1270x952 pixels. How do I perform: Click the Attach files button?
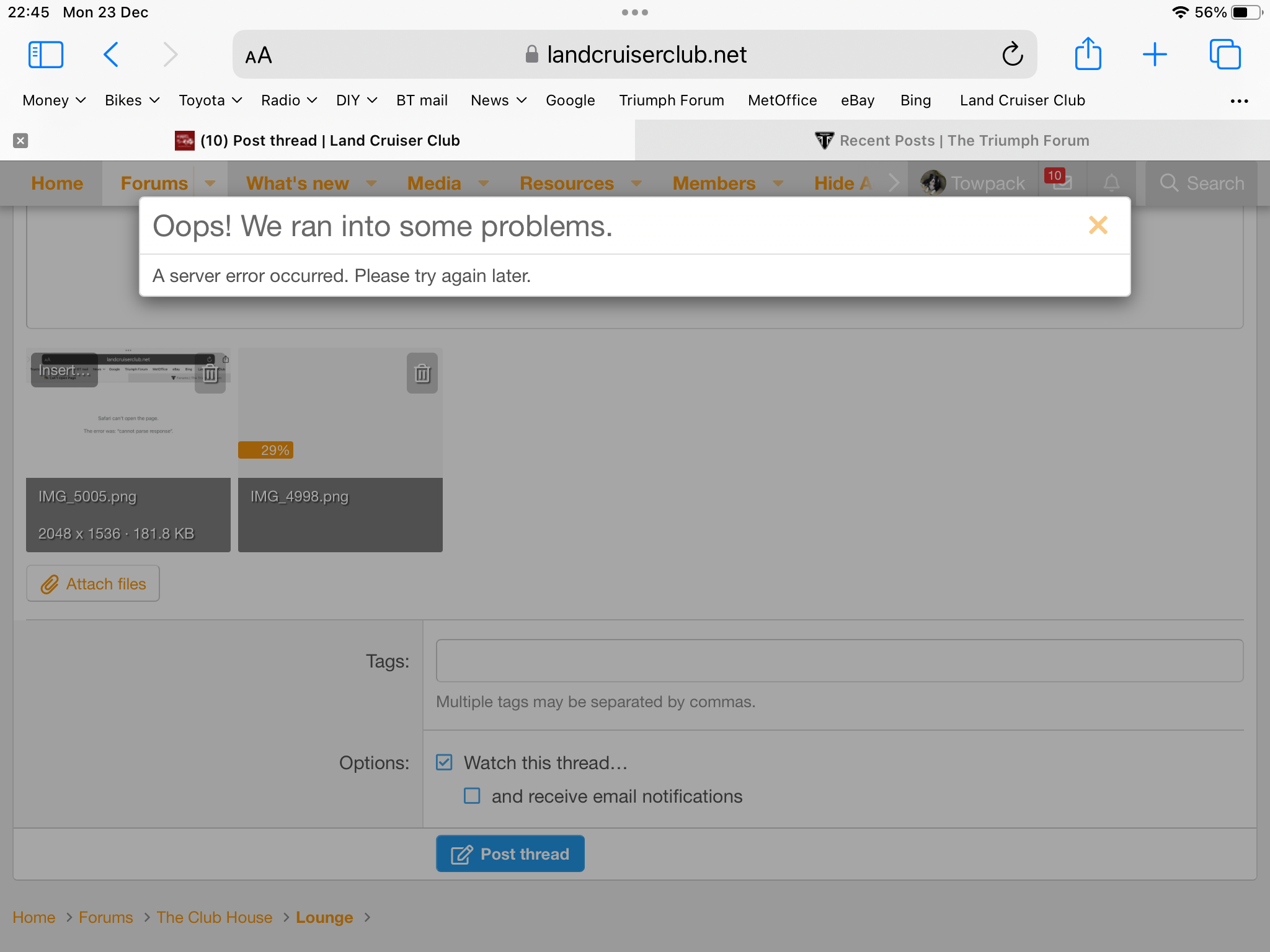click(x=93, y=583)
